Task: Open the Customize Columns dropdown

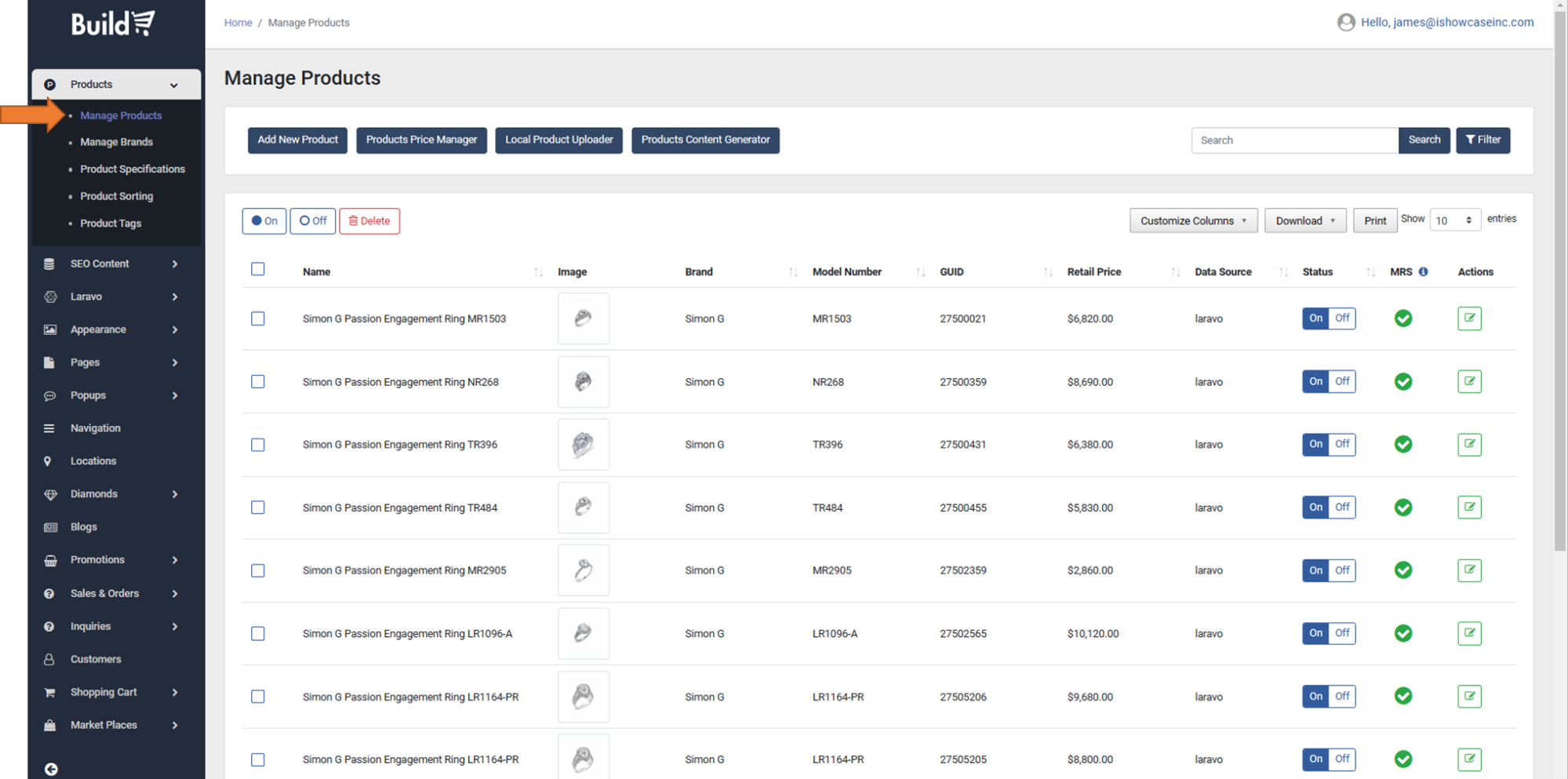Action: pos(1192,220)
